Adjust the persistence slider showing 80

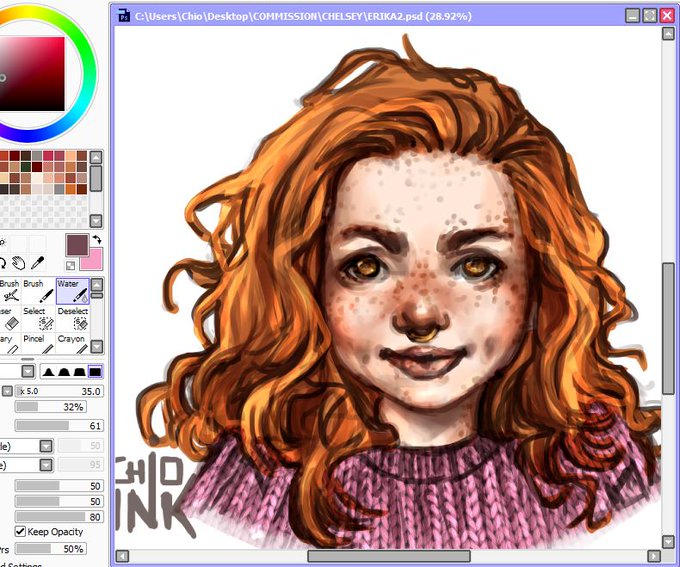click(59, 517)
